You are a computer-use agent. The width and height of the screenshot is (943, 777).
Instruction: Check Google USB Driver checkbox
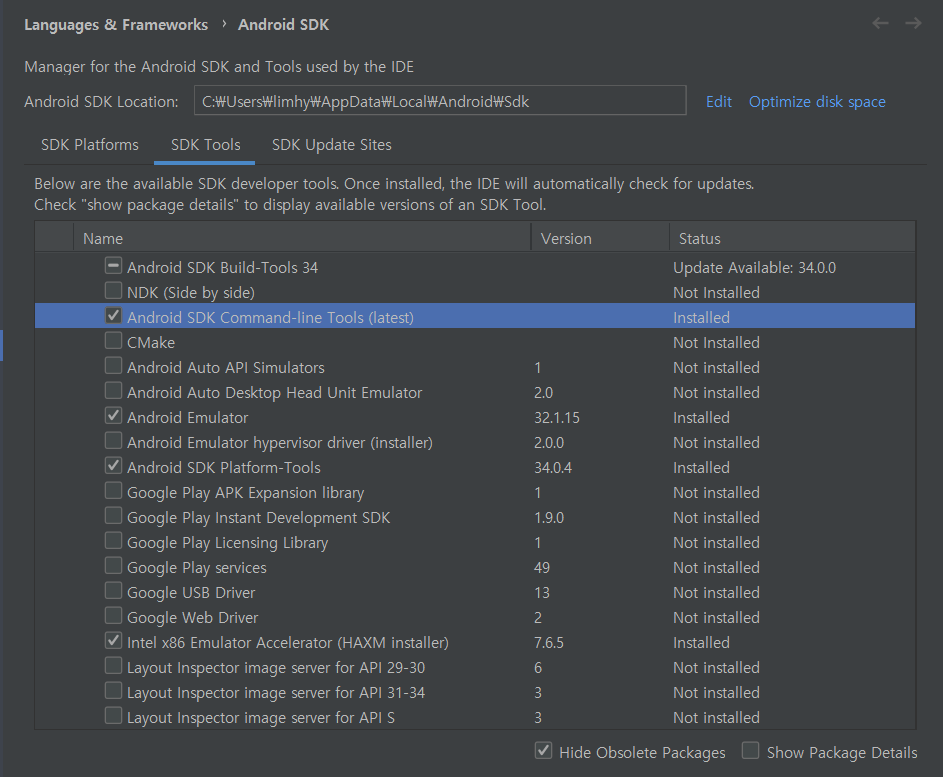click(113, 591)
